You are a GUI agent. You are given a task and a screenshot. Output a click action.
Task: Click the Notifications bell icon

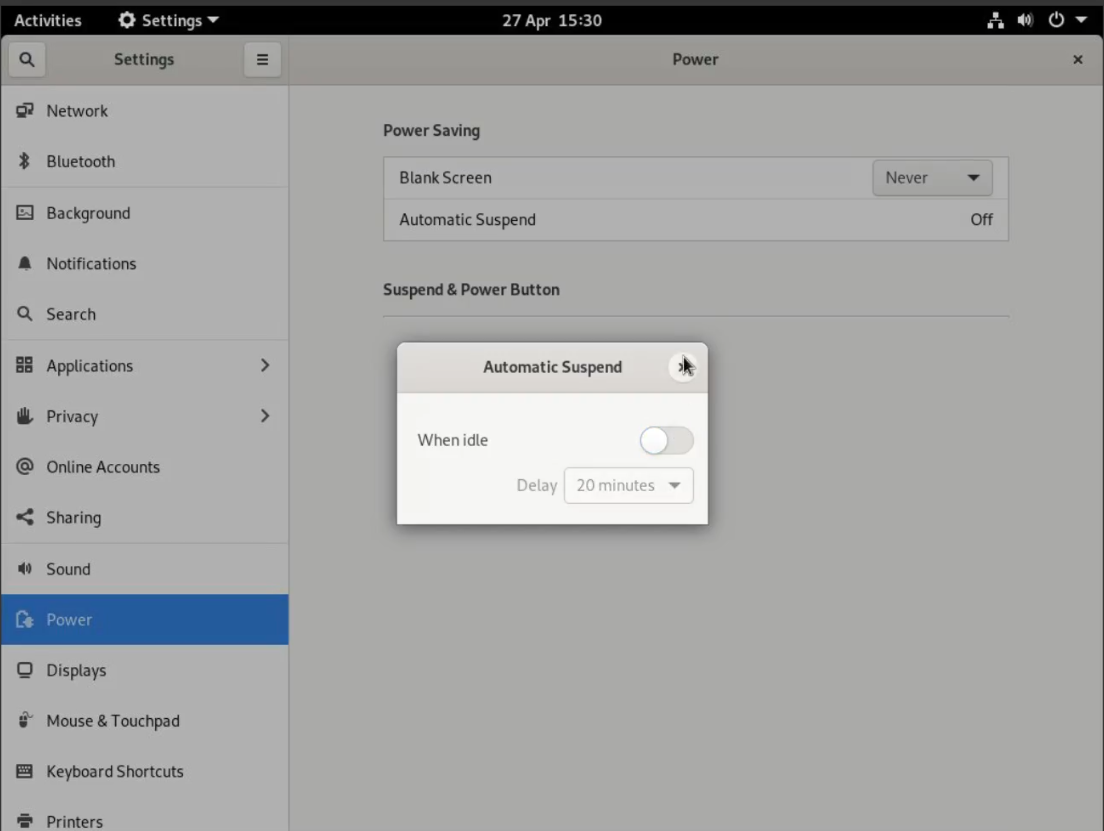click(x=25, y=264)
